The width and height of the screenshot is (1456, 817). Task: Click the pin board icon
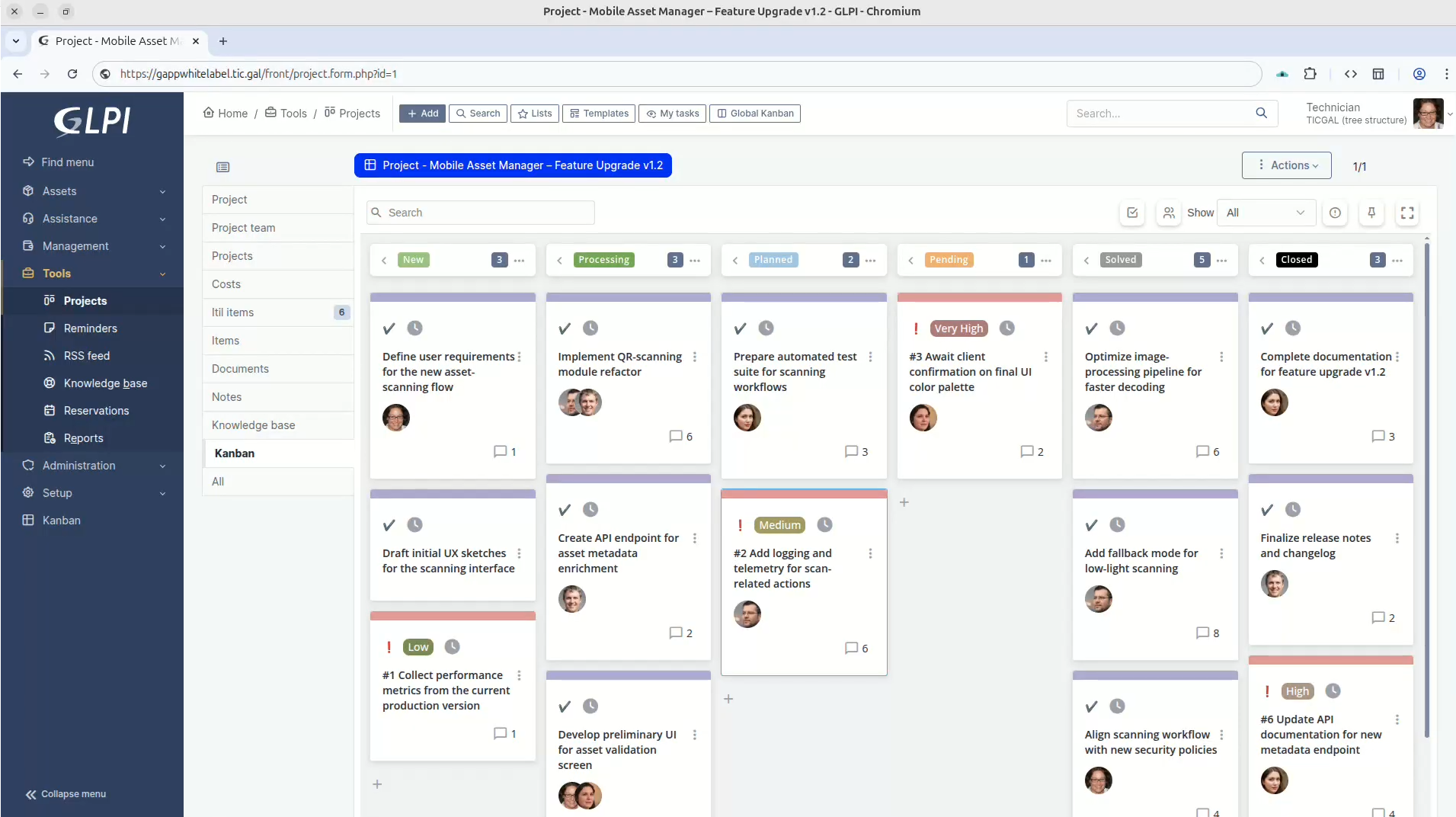pyautogui.click(x=1371, y=213)
